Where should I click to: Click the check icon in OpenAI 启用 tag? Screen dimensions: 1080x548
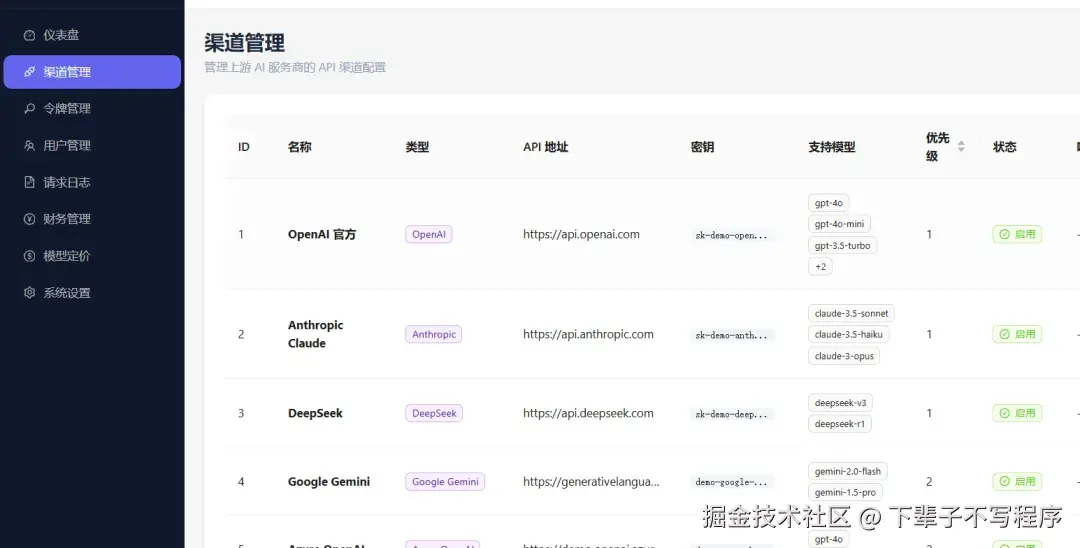pos(1004,234)
